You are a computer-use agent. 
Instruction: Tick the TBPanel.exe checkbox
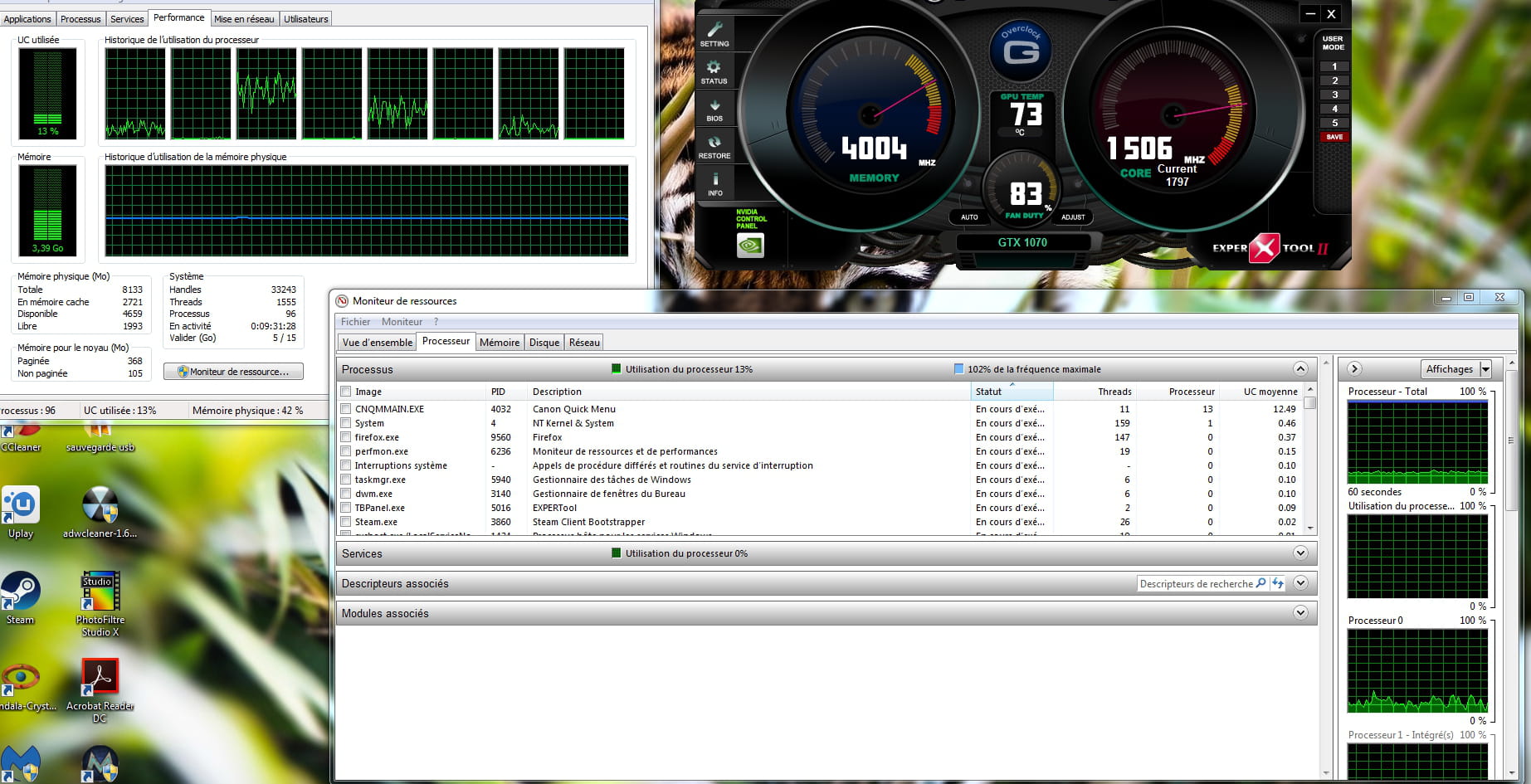[345, 508]
